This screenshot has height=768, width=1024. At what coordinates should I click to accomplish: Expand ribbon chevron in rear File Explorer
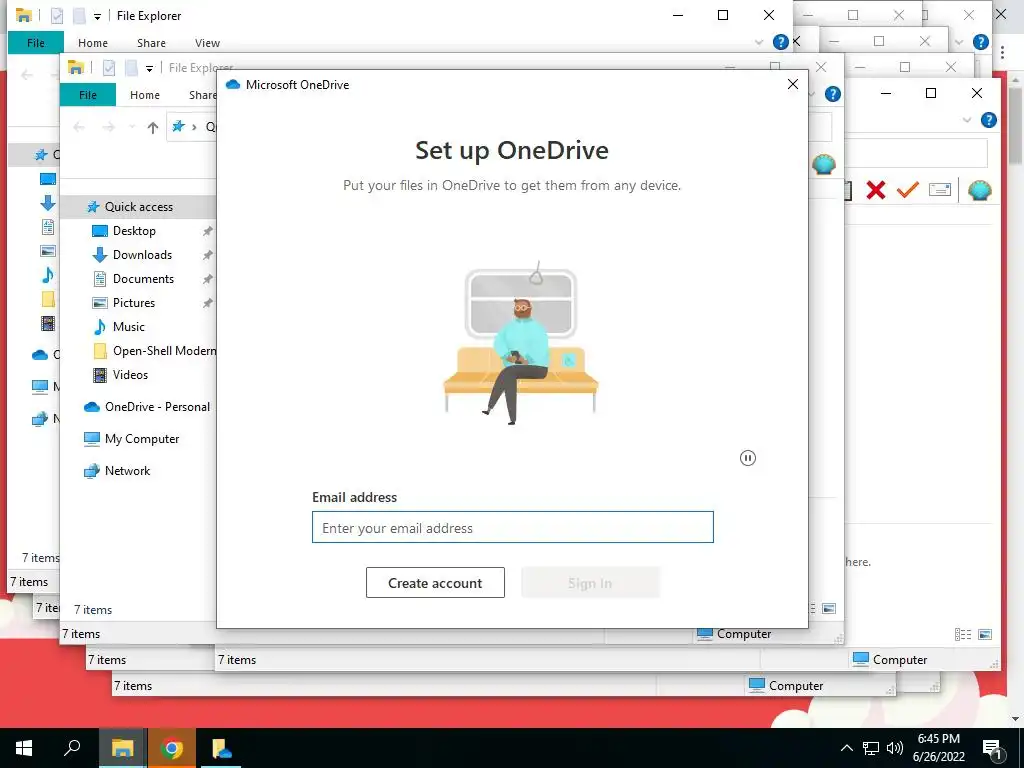point(759,42)
